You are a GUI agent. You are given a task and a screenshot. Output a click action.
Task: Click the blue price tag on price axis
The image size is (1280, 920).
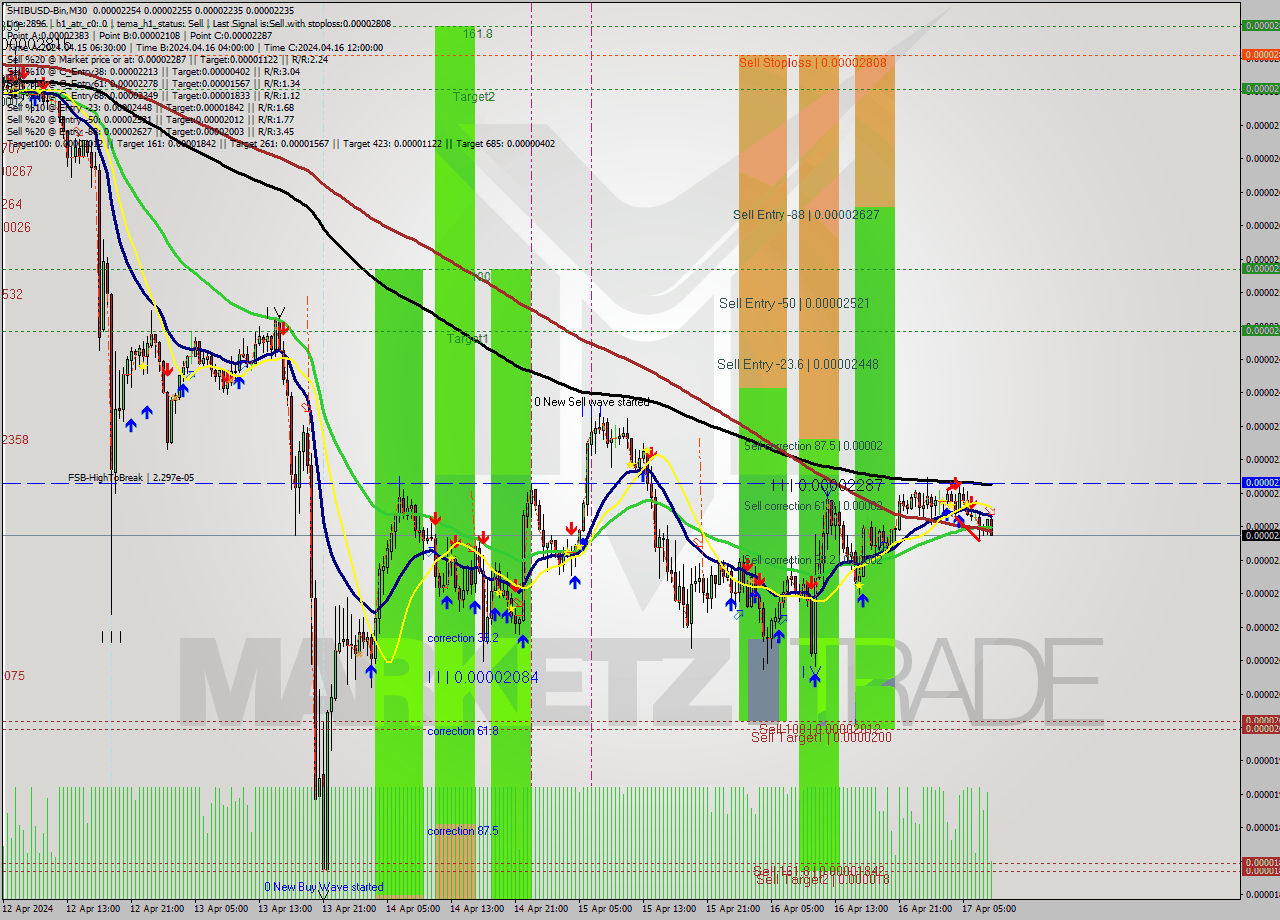(x=1260, y=483)
